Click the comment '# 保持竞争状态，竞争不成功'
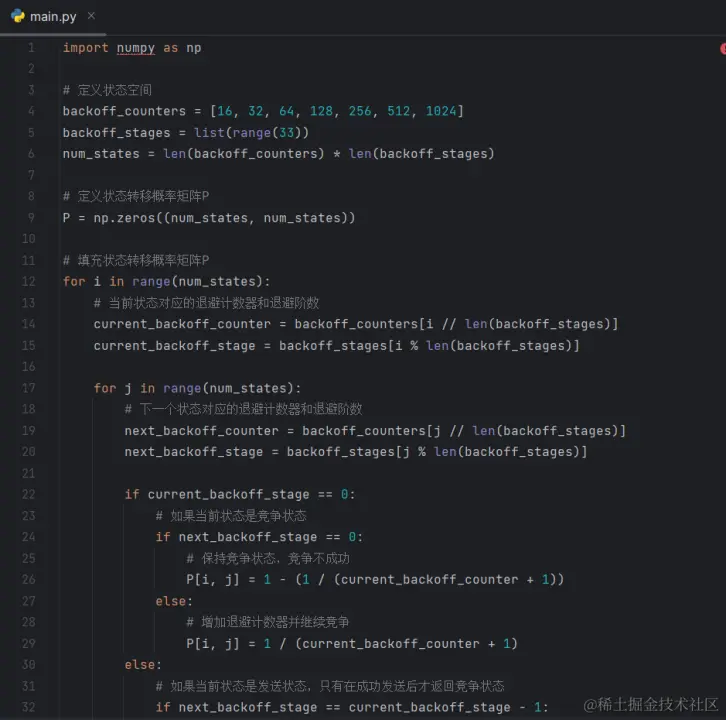 (268, 558)
